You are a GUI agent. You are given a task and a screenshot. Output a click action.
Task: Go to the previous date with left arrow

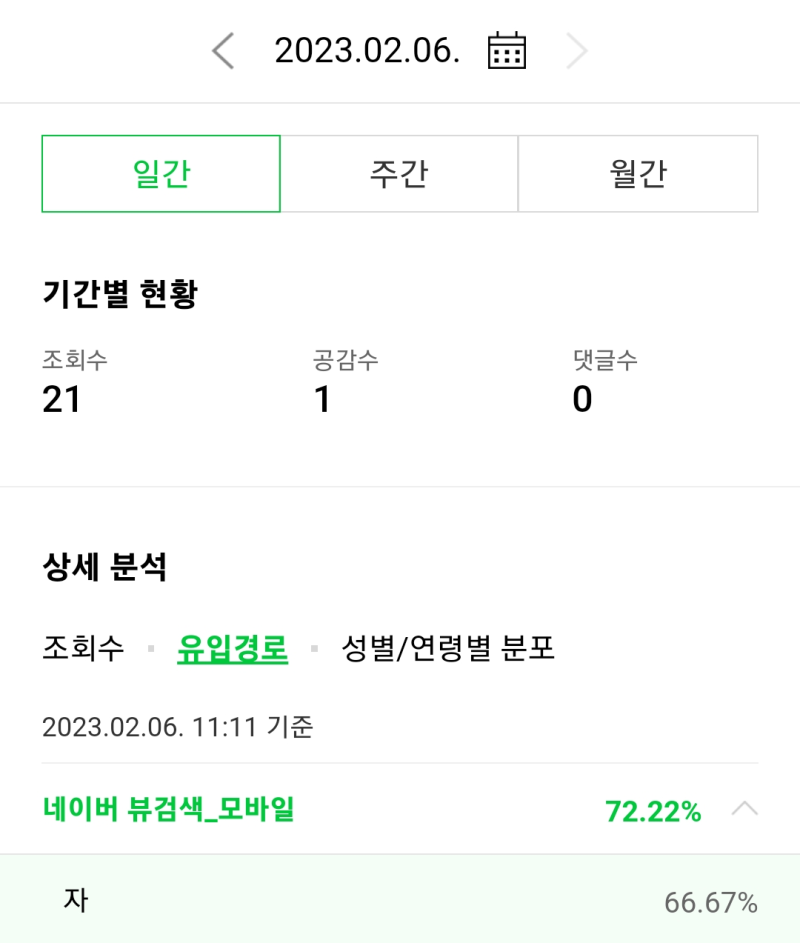pyautogui.click(x=223, y=51)
